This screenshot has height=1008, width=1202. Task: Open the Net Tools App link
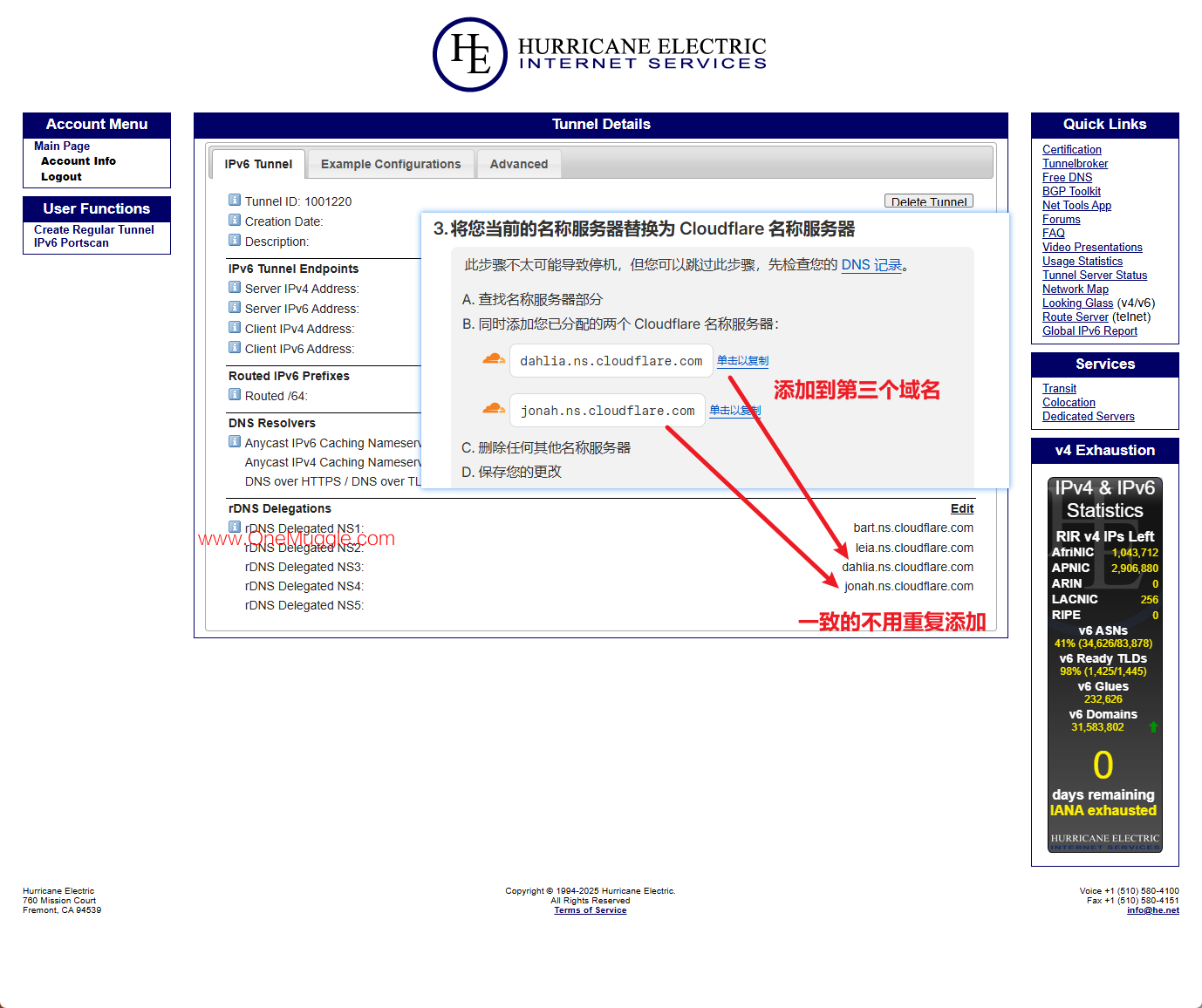click(x=1077, y=206)
